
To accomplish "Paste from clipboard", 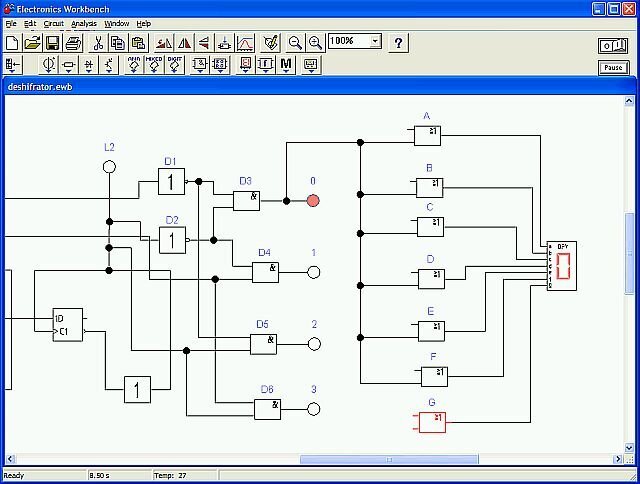I will (x=138, y=42).
